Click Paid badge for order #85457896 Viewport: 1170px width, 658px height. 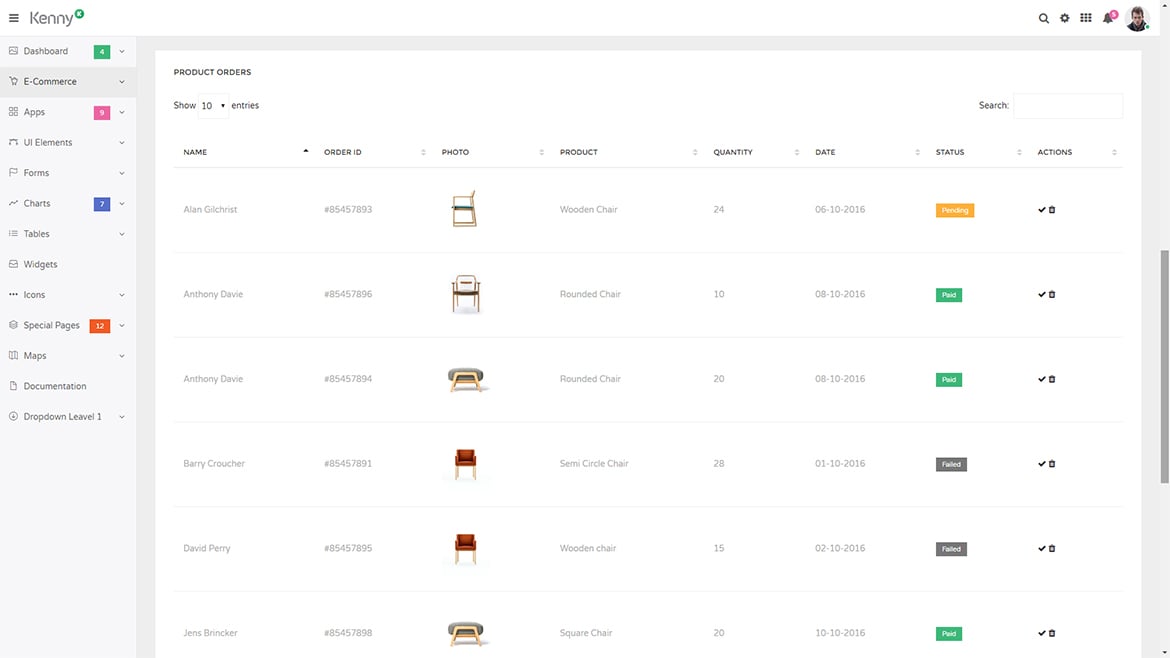click(948, 295)
